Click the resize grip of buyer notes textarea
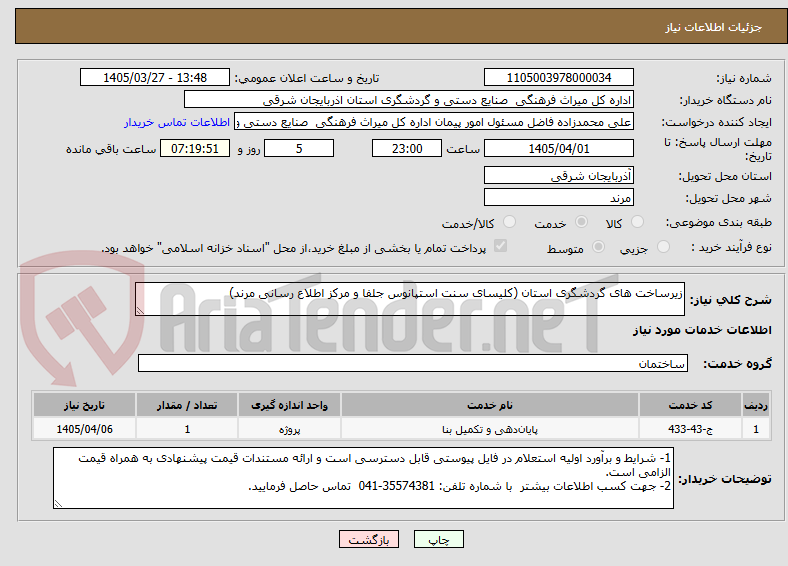788x566 pixels. (58, 504)
